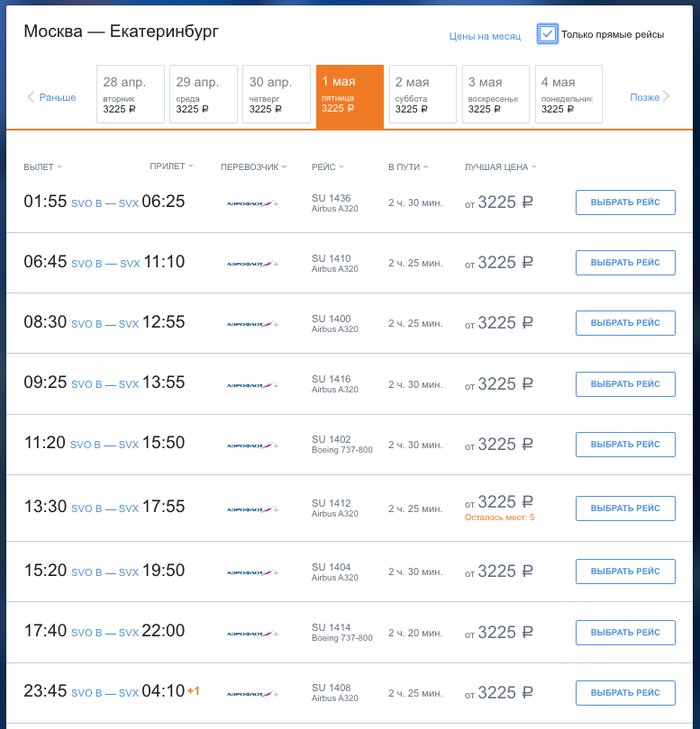The height and width of the screenshot is (729, 700).
Task: Switch to the 4 мая понедельник tab
Action: [x=568, y=95]
